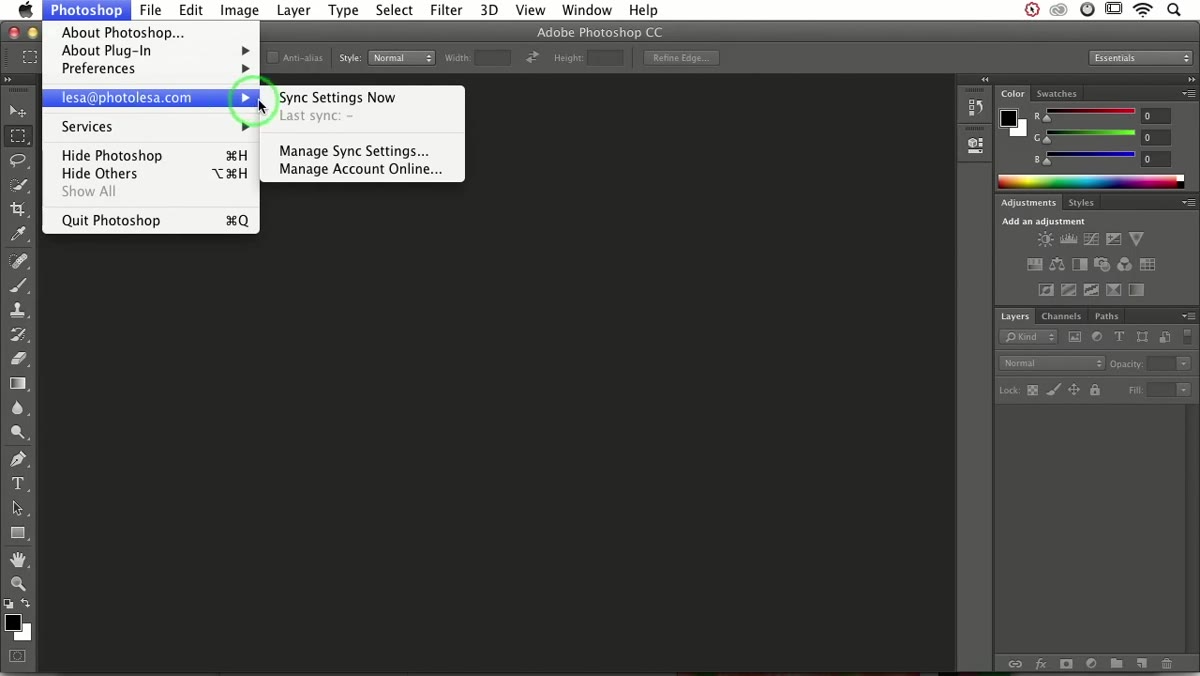
Task: Select the Crop tool
Action: pyautogui.click(x=18, y=209)
